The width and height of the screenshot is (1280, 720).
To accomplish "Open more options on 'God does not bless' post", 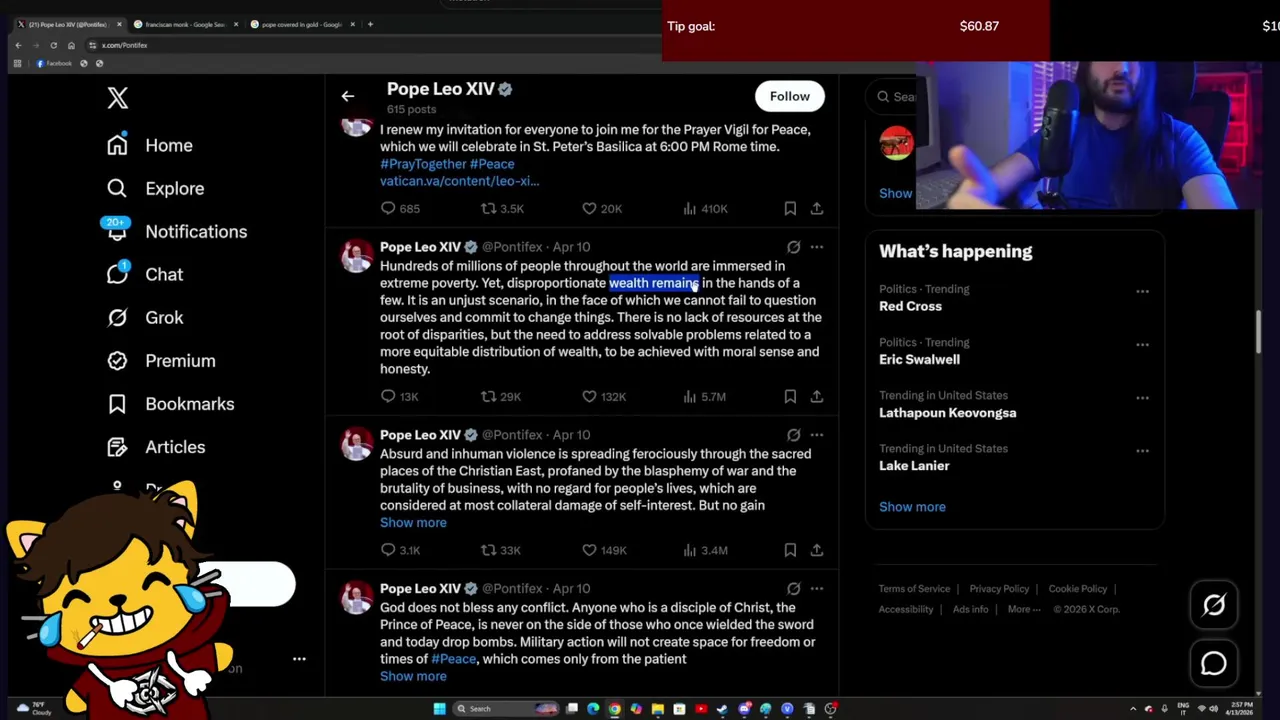I will pyautogui.click(x=817, y=588).
